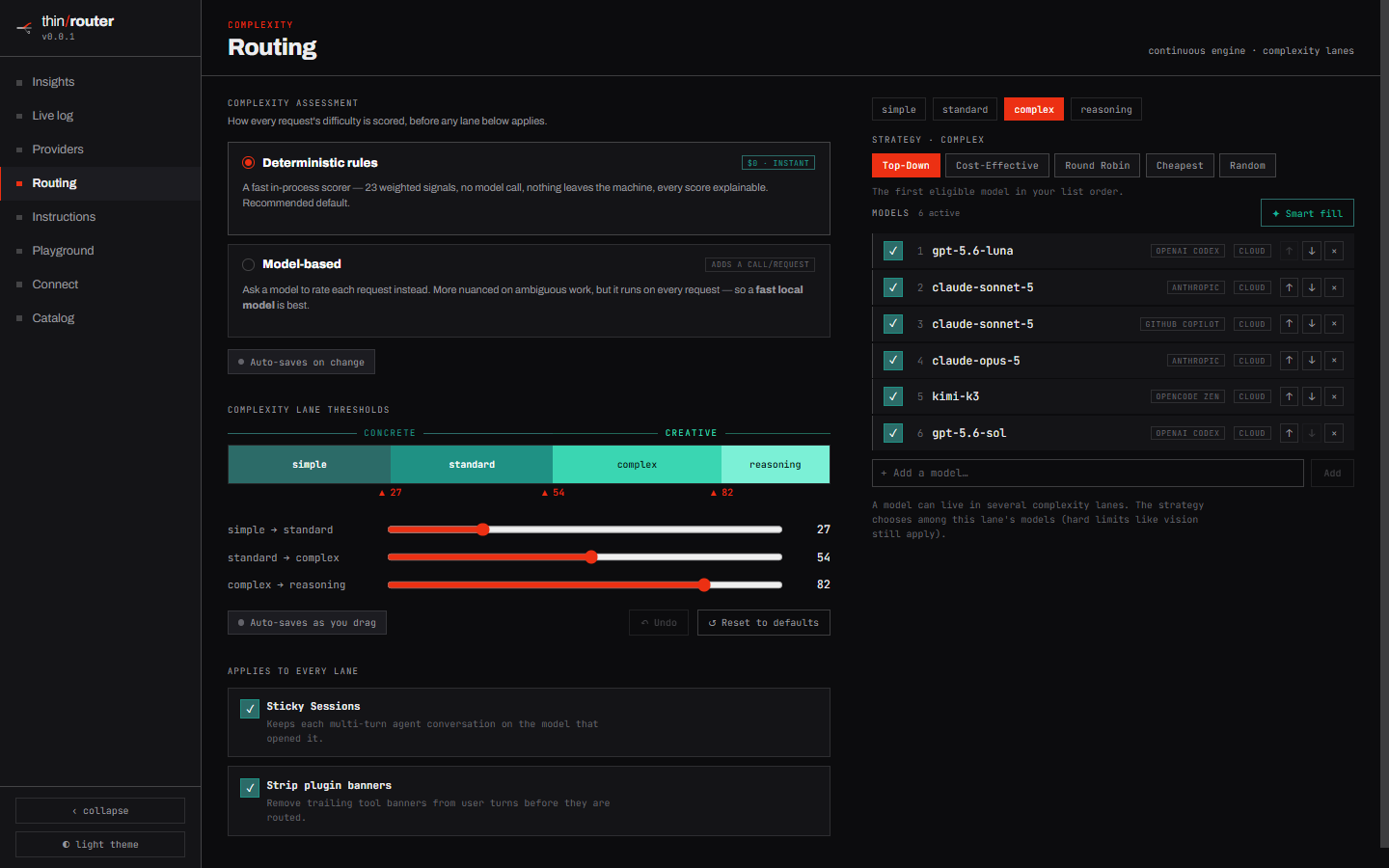This screenshot has height=868, width=1389.
Task: Choose Cost-Effective strategy
Action: pyautogui.click(x=997, y=166)
